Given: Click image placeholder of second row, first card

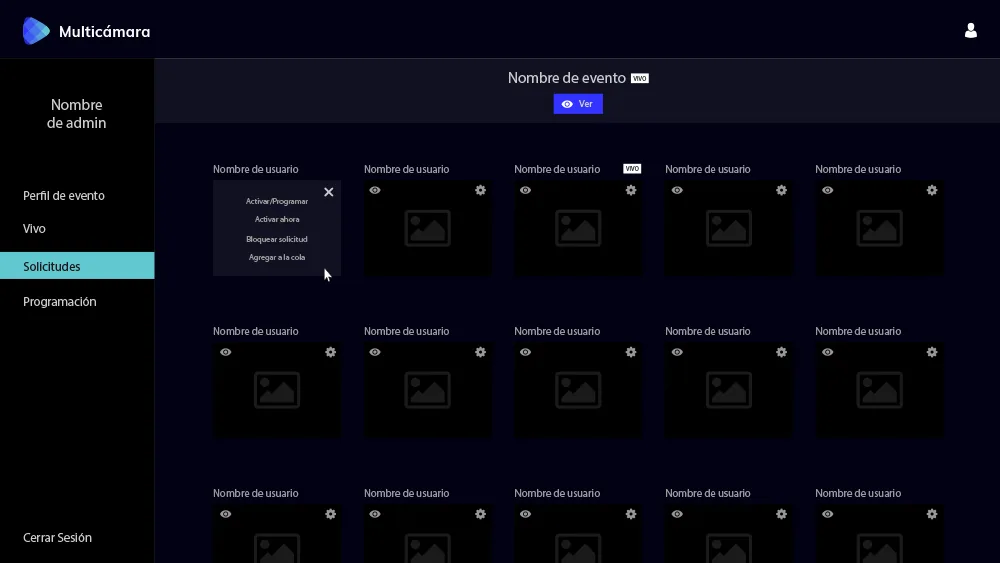Looking at the screenshot, I should point(277,390).
